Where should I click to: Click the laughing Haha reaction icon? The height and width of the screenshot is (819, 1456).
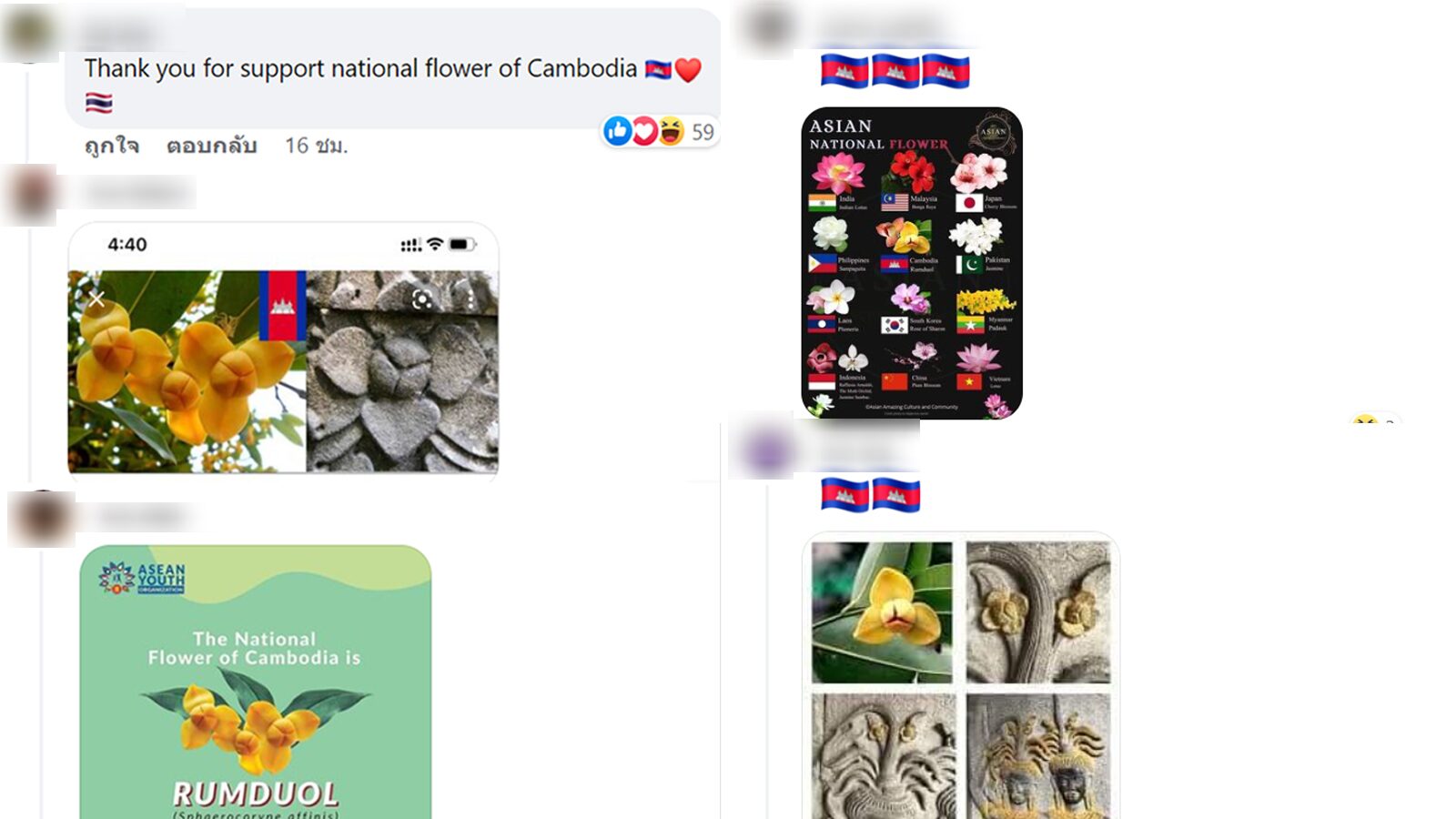click(x=671, y=131)
